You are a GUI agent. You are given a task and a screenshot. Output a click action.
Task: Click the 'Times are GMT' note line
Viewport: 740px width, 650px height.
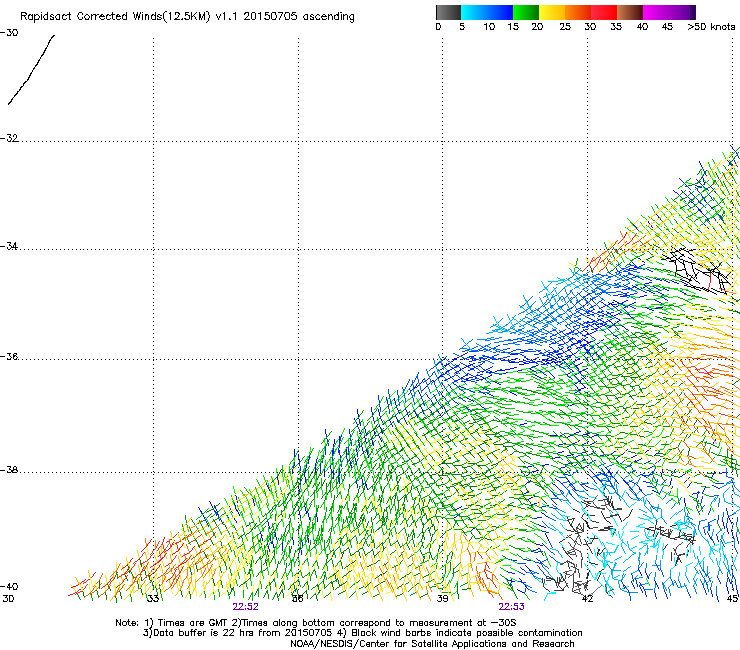pos(316,623)
